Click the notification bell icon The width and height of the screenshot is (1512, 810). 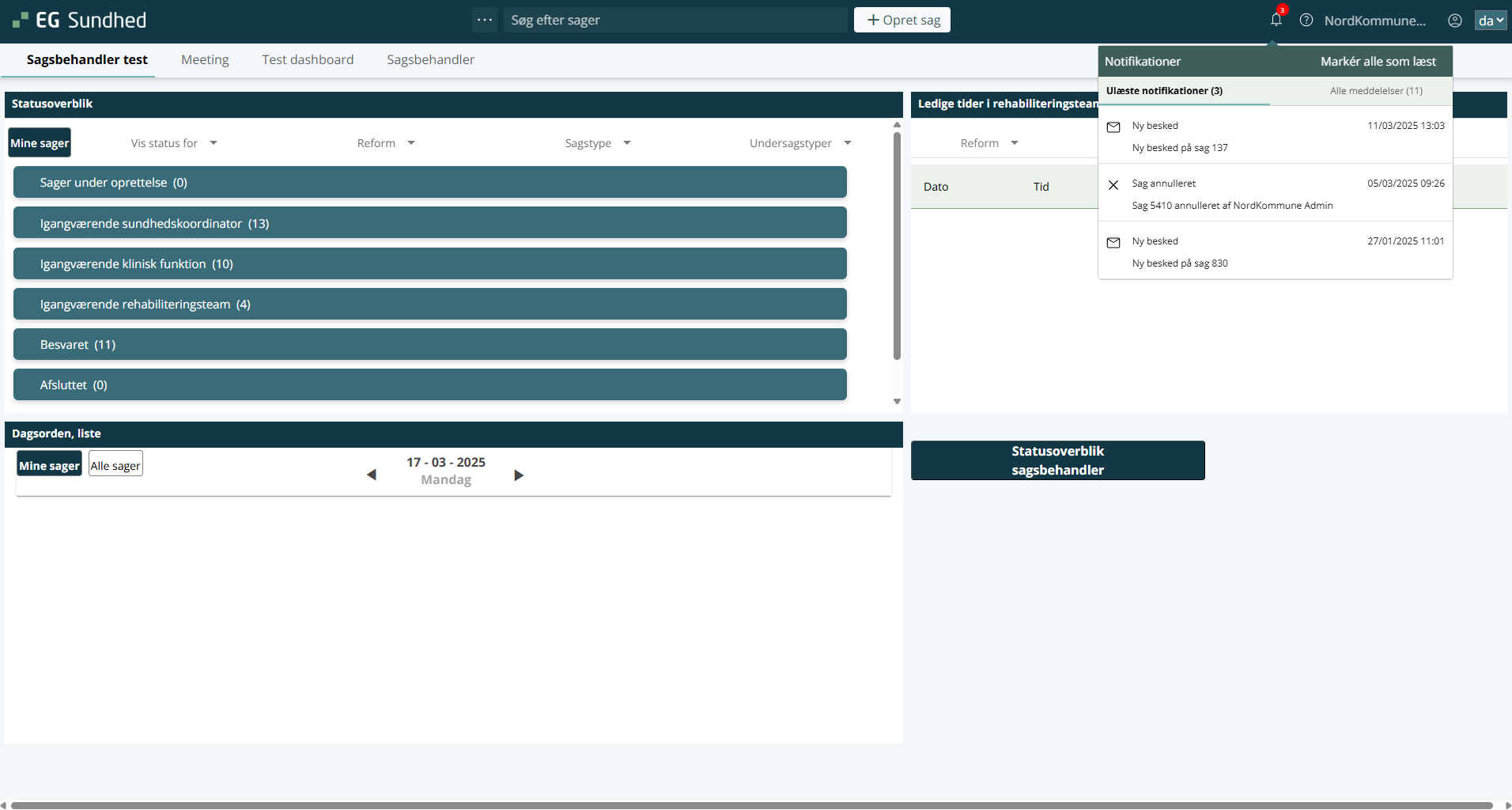1276,21
